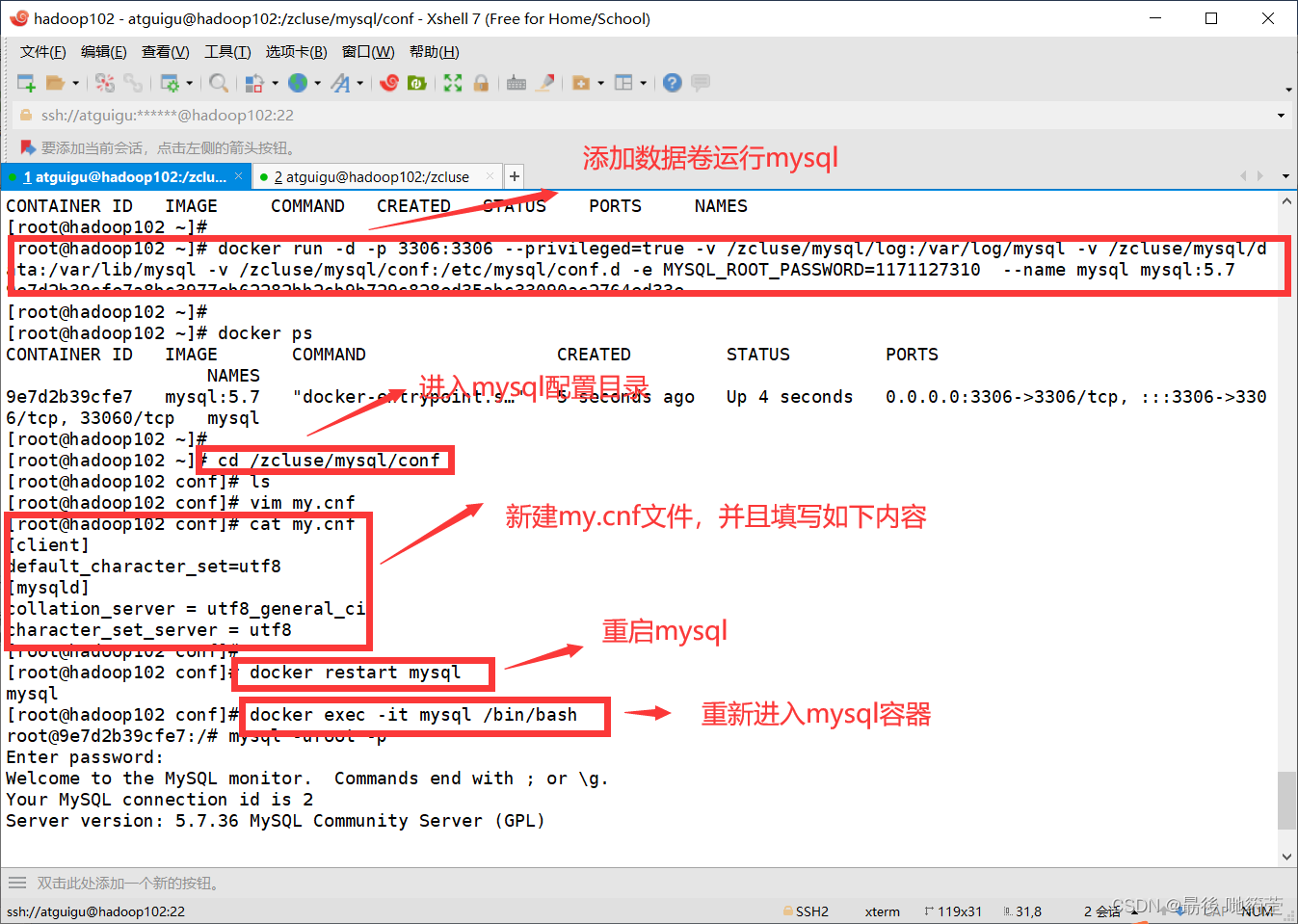The width and height of the screenshot is (1298, 924).
Task: Click the Find magnifier icon
Action: click(219, 84)
